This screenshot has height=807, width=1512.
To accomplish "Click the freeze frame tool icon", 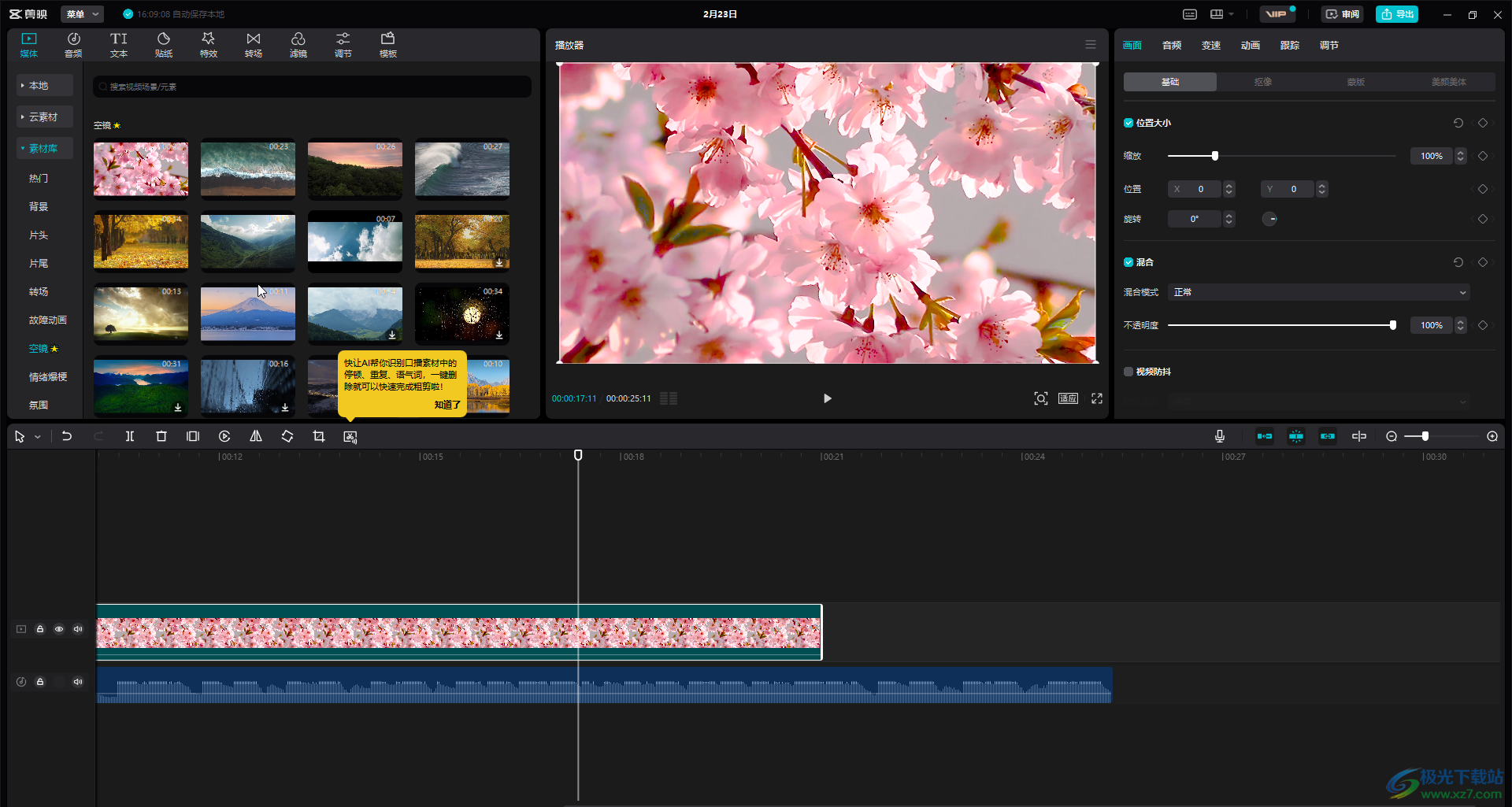I will [193, 436].
